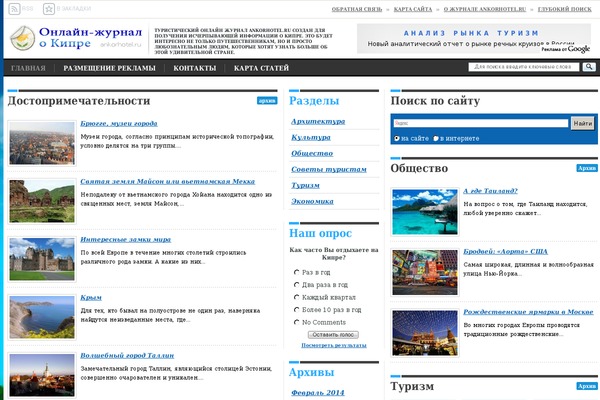Submit the header search with magnifier icon

click(x=589, y=67)
